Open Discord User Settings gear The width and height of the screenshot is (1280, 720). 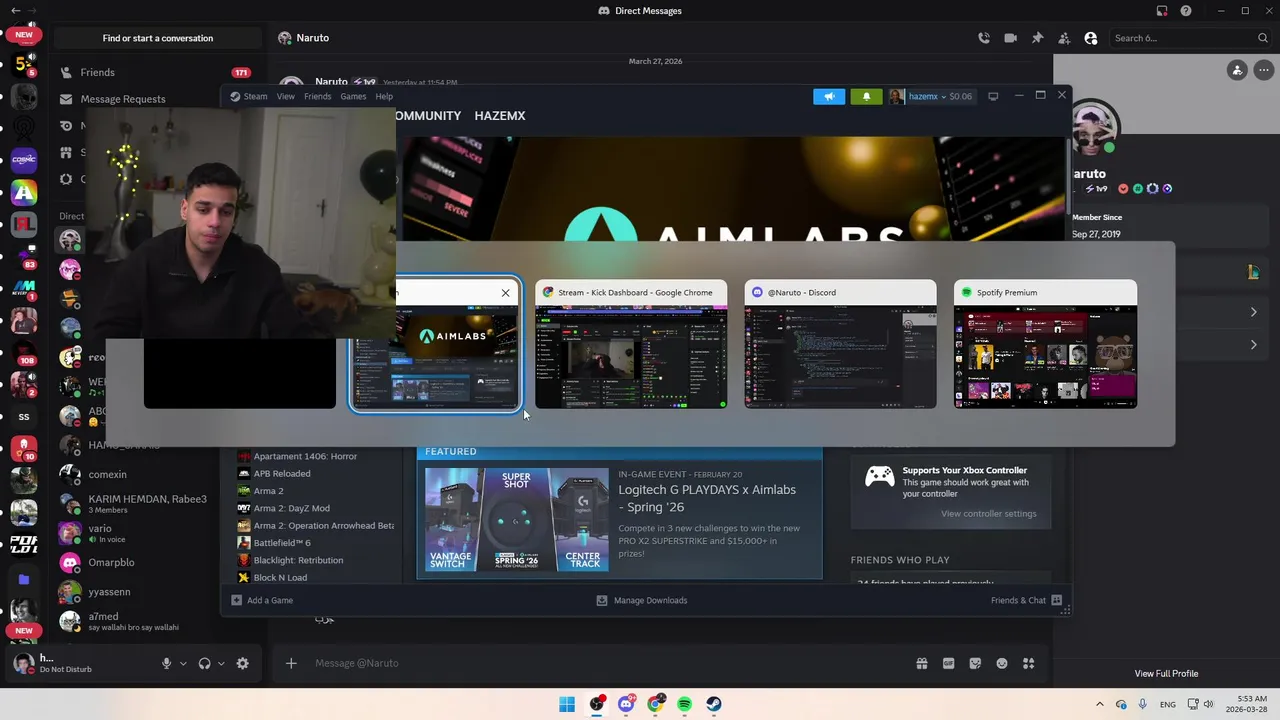coord(242,663)
